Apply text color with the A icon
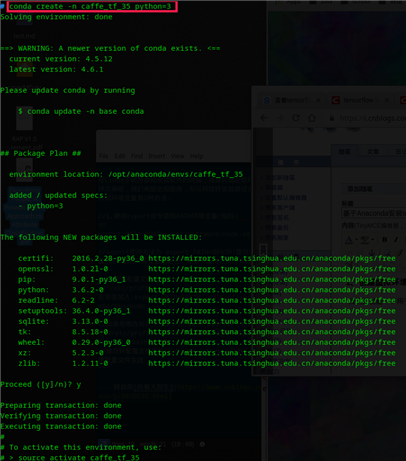The image size is (406, 461). tap(349, 239)
